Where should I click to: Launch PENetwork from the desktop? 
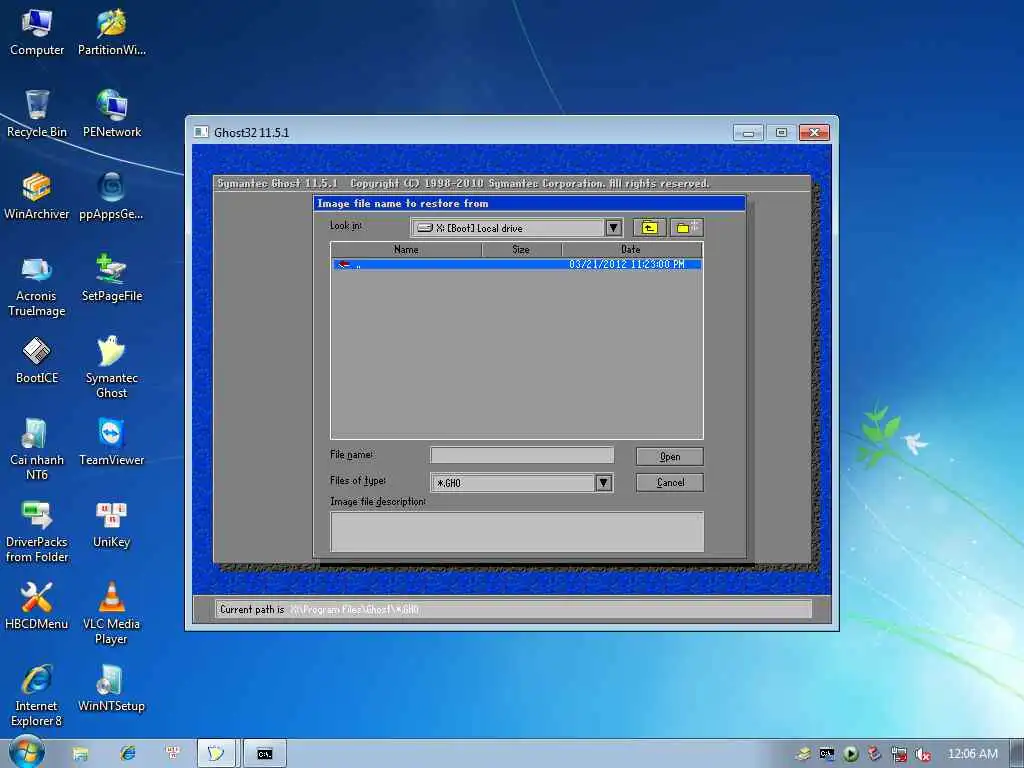(x=112, y=114)
